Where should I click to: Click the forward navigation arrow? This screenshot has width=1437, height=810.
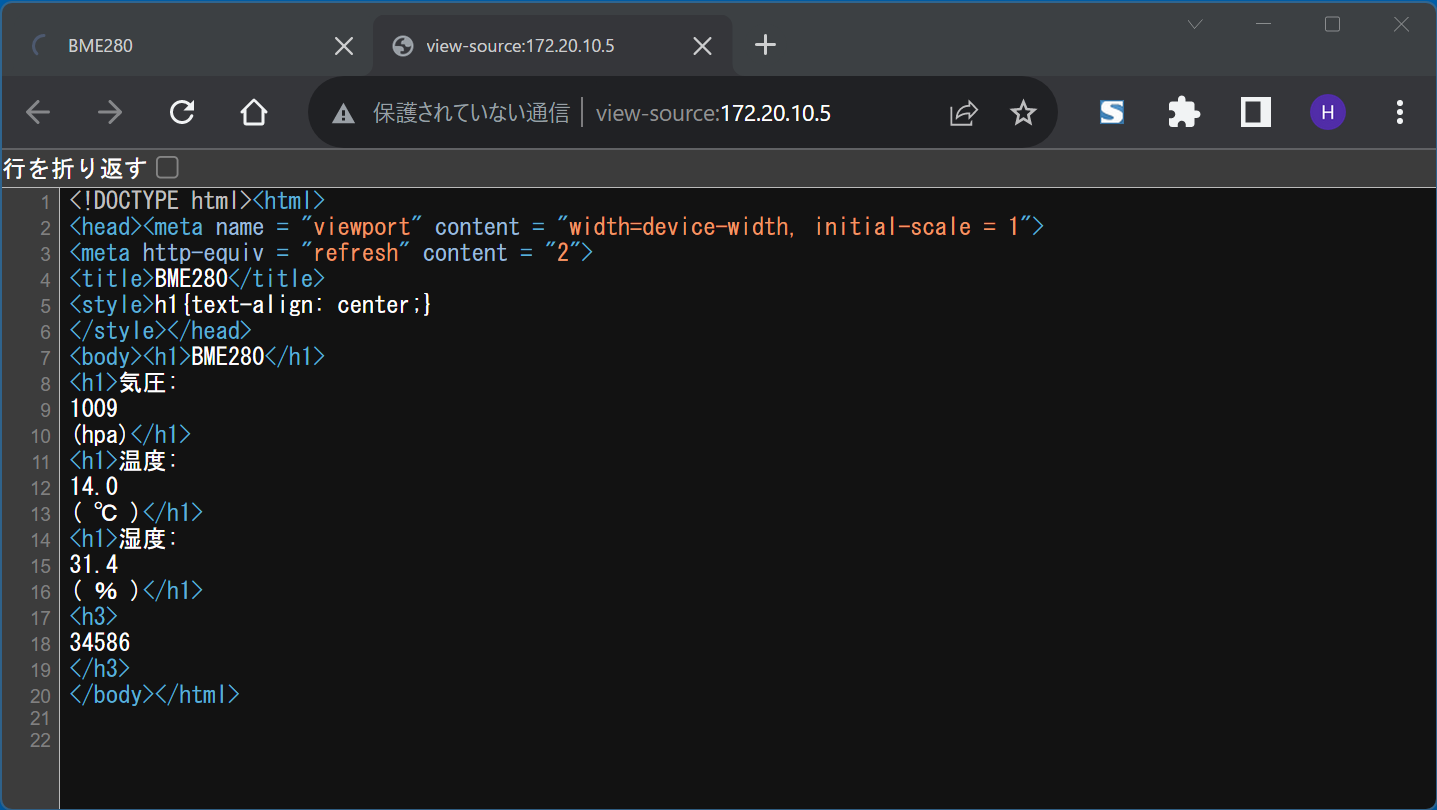[x=109, y=112]
